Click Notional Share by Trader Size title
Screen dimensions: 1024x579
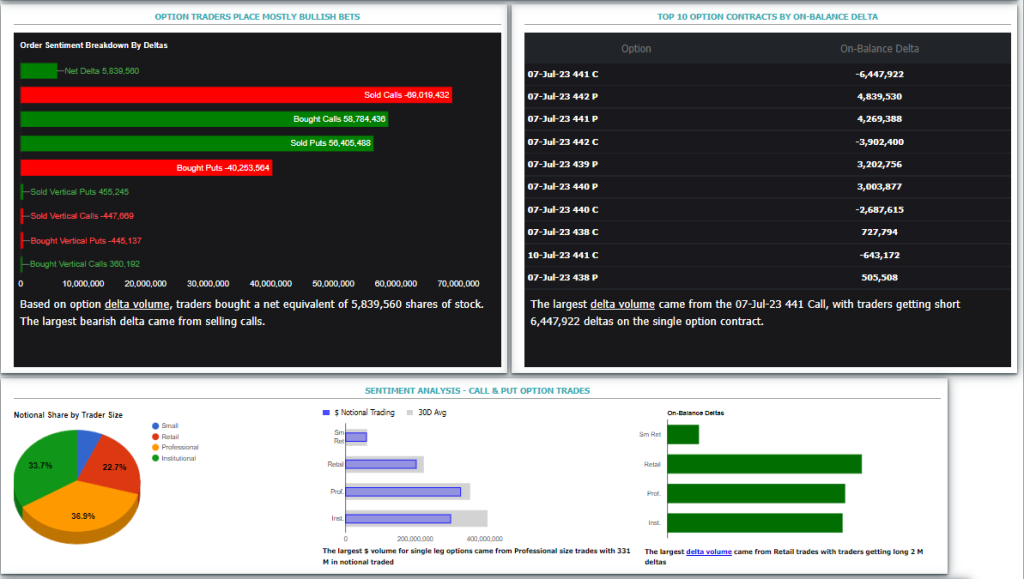coord(68,415)
